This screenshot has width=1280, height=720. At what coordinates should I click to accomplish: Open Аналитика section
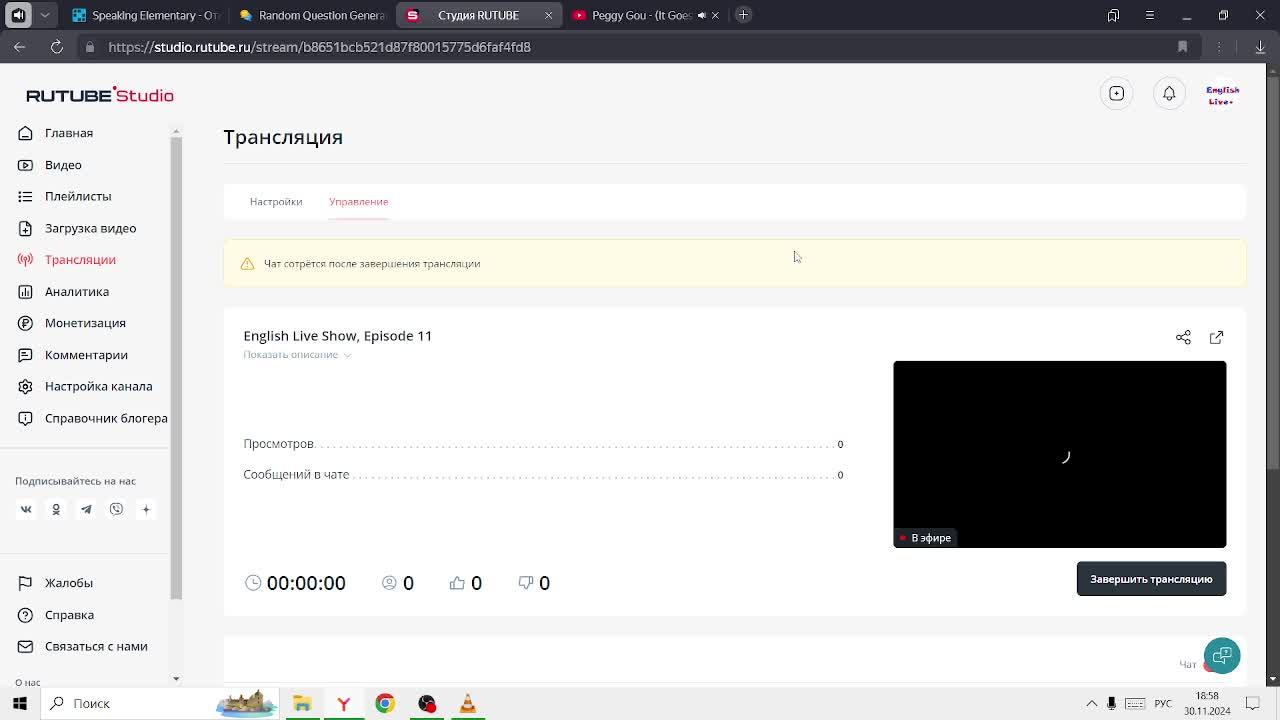pyautogui.click(x=77, y=291)
